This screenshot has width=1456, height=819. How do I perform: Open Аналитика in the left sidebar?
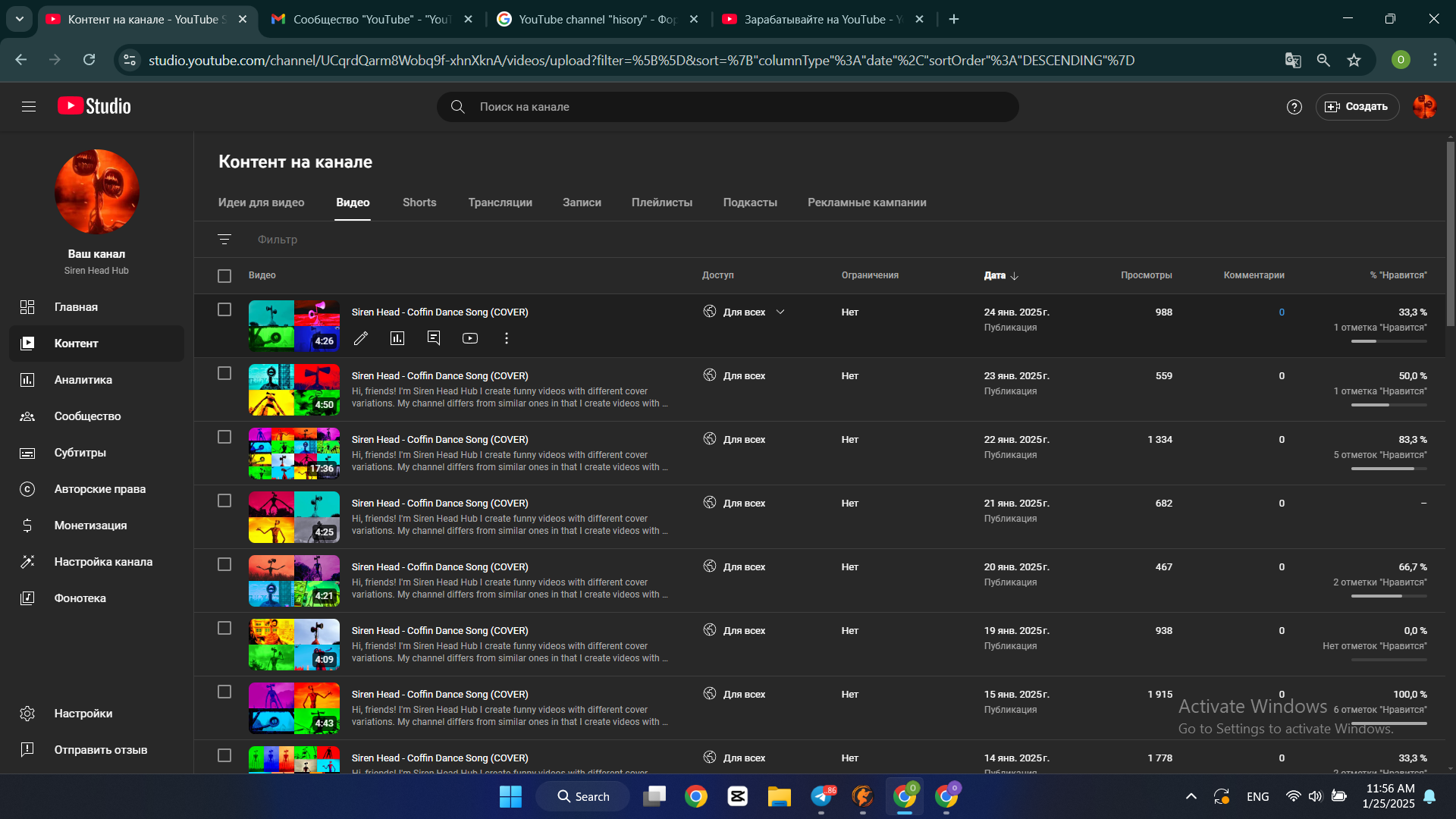click(83, 380)
